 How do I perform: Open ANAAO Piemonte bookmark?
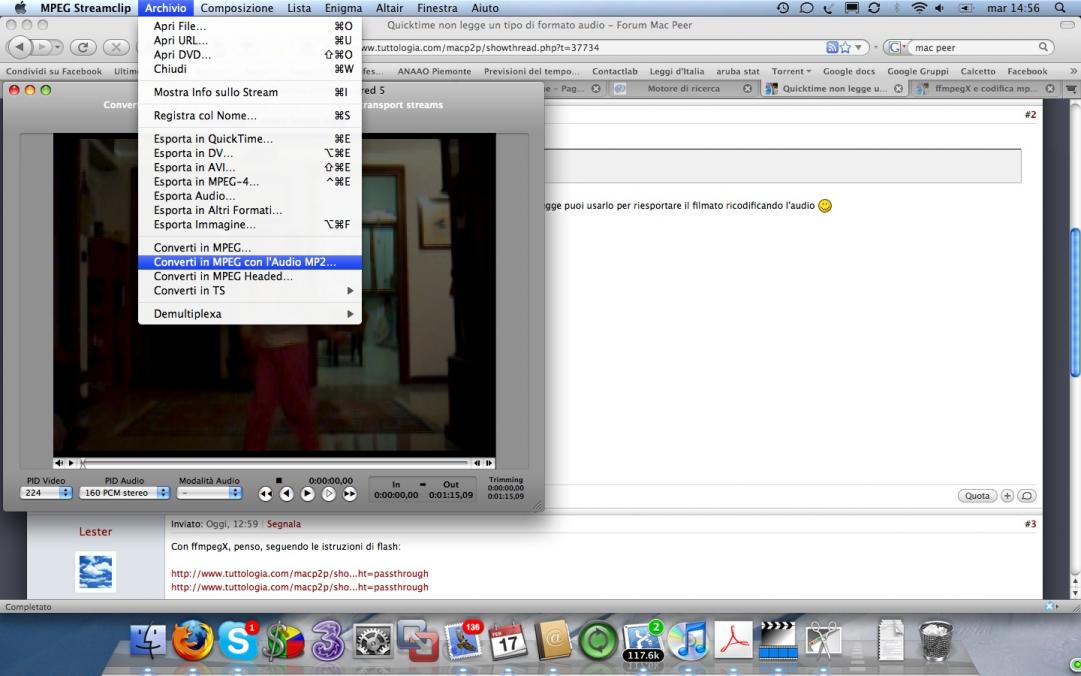coord(434,71)
